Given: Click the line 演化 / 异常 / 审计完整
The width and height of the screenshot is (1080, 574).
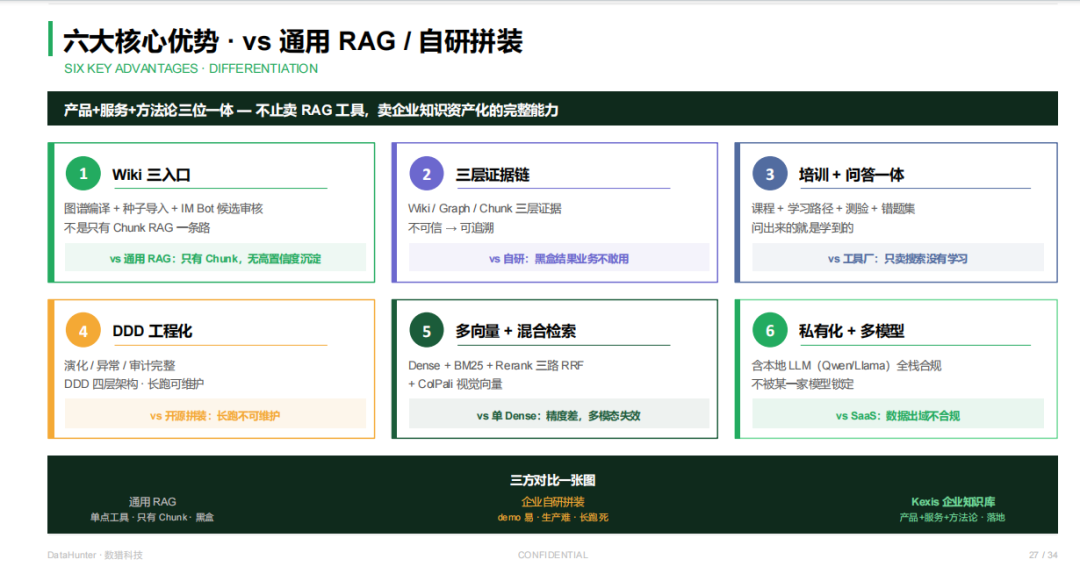Looking at the screenshot, I should point(120,365).
